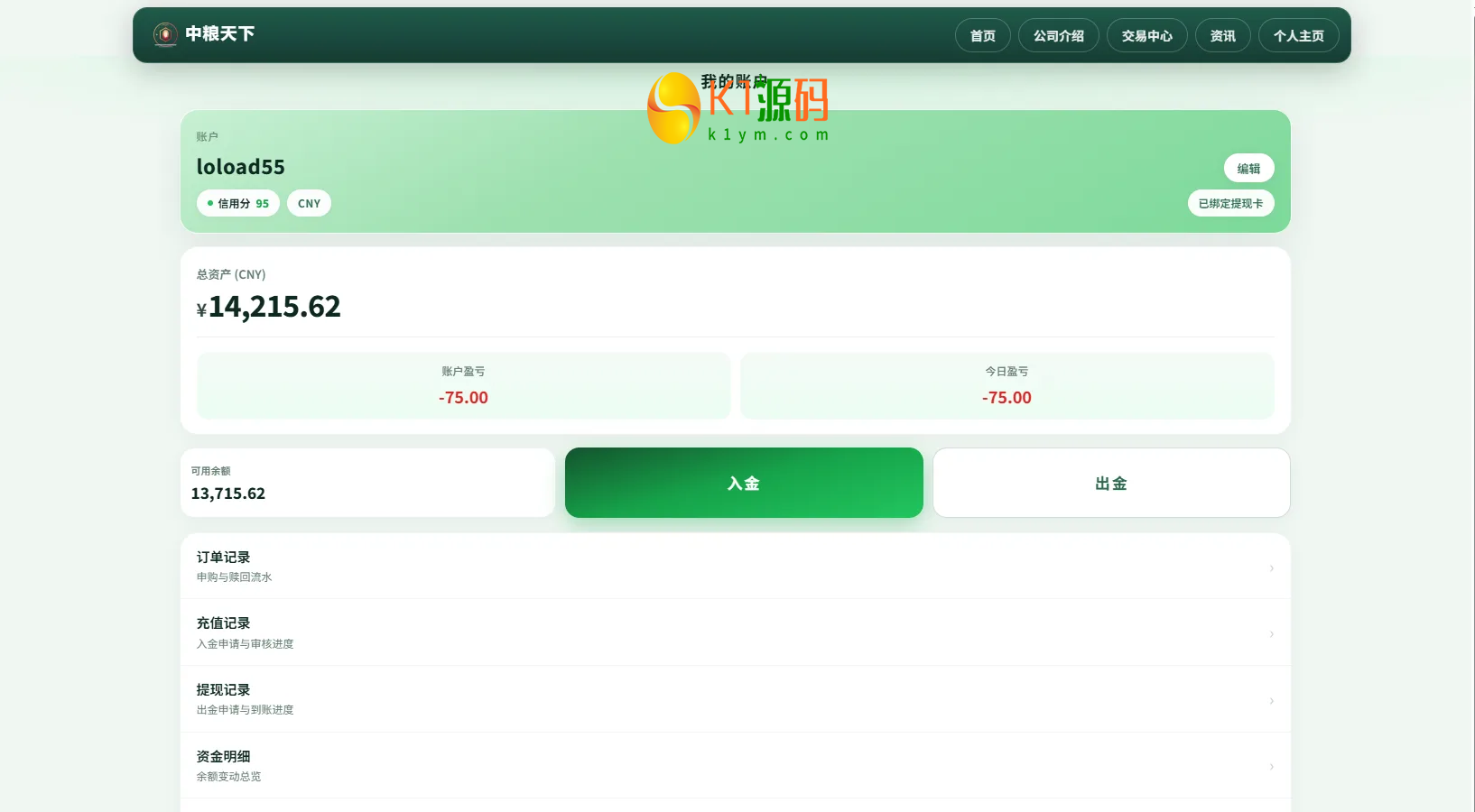The height and width of the screenshot is (812, 1475).
Task: Click the 编辑 button on the account card
Action: pyautogui.click(x=1248, y=169)
